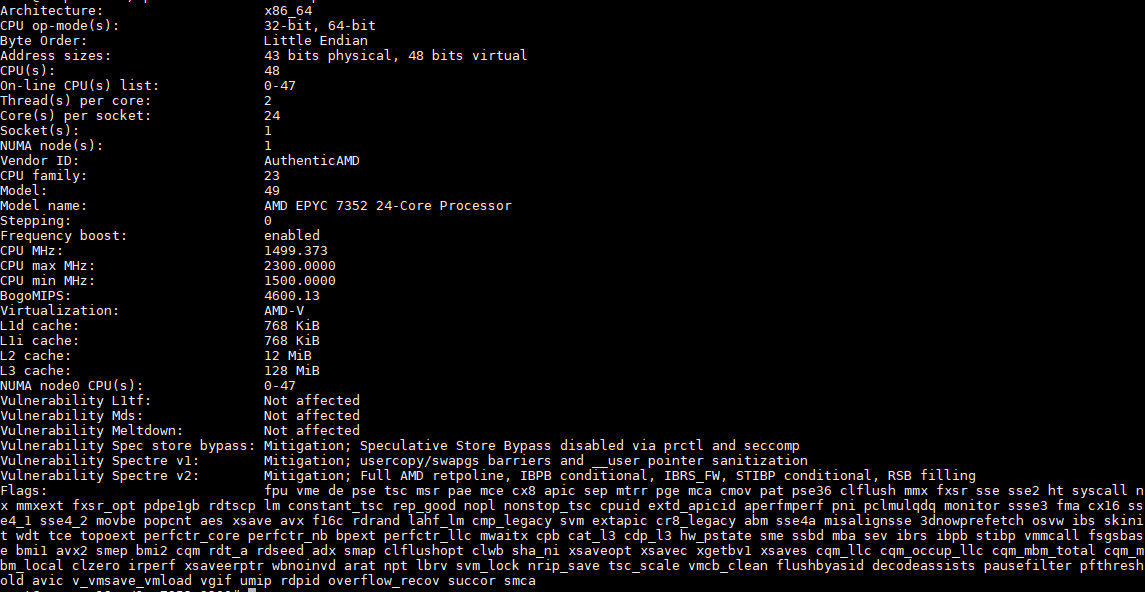
Task: Click the L3 cache 128 MiB value
Action: (x=291, y=371)
